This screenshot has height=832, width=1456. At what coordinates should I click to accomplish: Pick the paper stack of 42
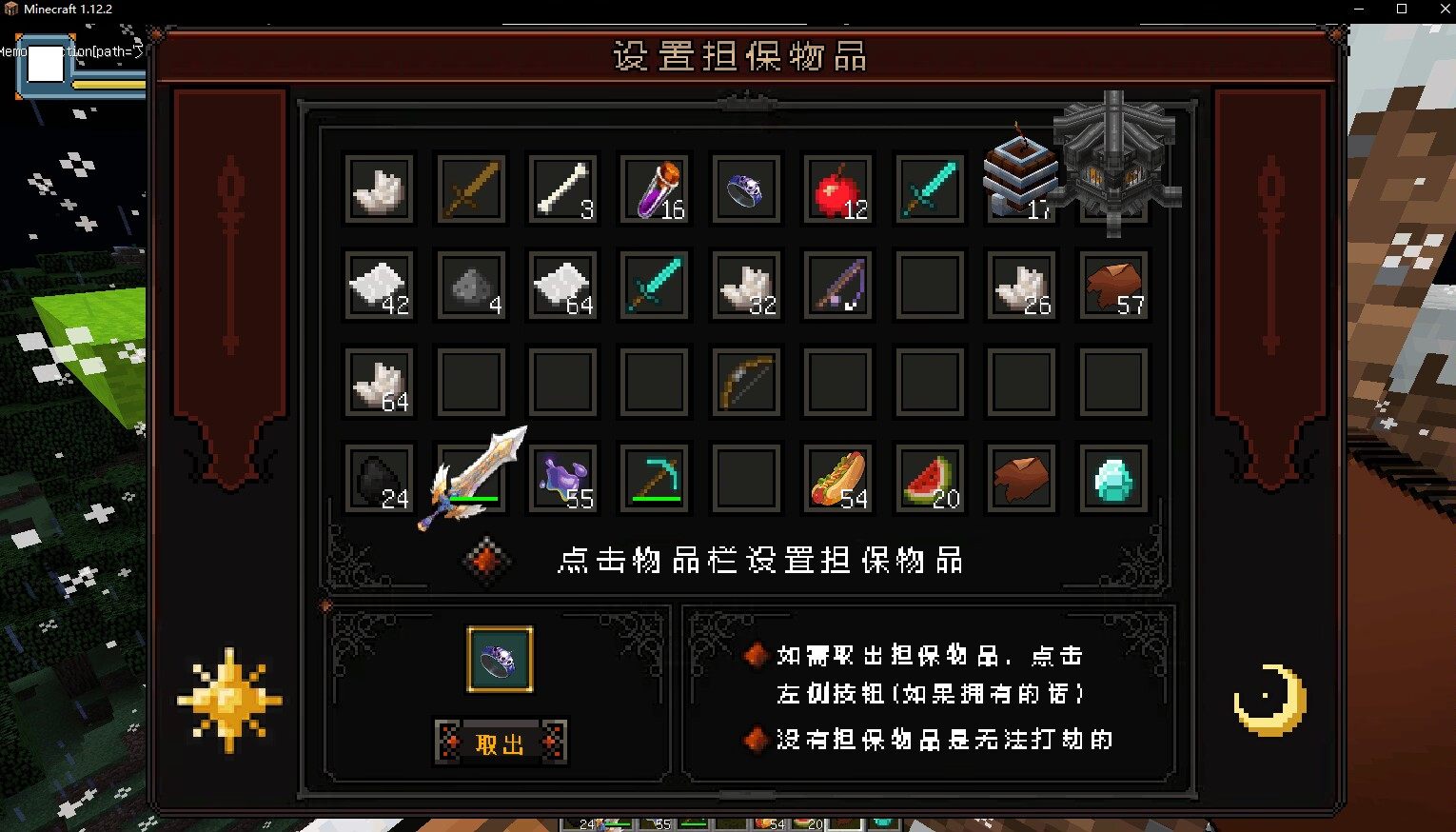pyautogui.click(x=379, y=285)
